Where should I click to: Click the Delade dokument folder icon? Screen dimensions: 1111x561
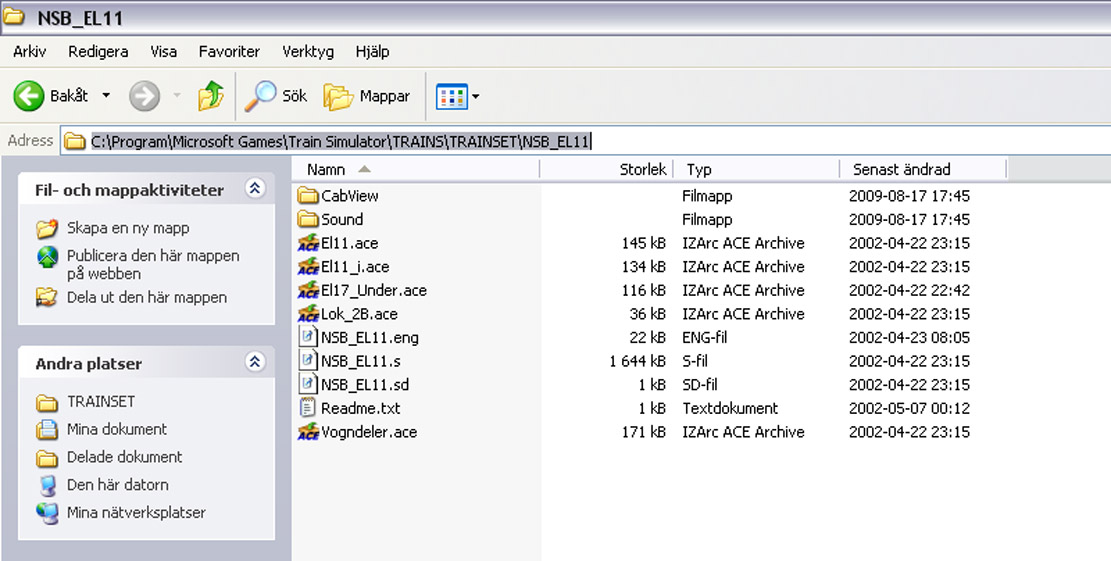[47, 458]
